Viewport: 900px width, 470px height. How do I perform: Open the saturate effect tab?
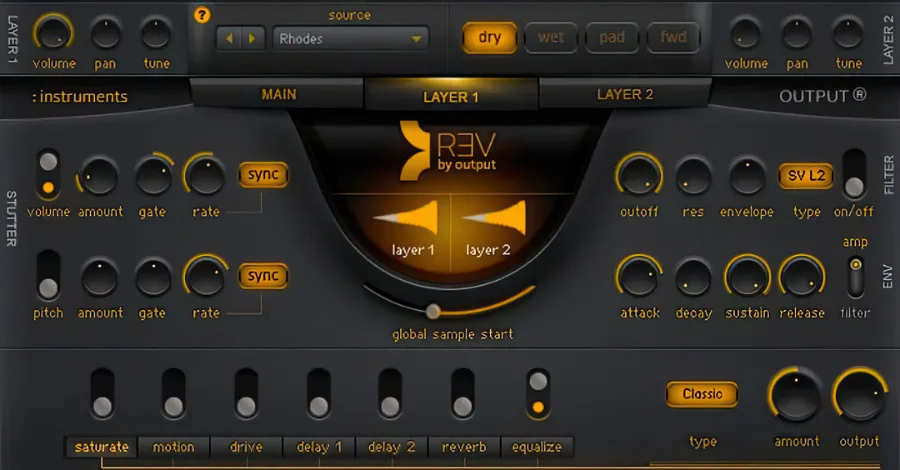pos(102,447)
